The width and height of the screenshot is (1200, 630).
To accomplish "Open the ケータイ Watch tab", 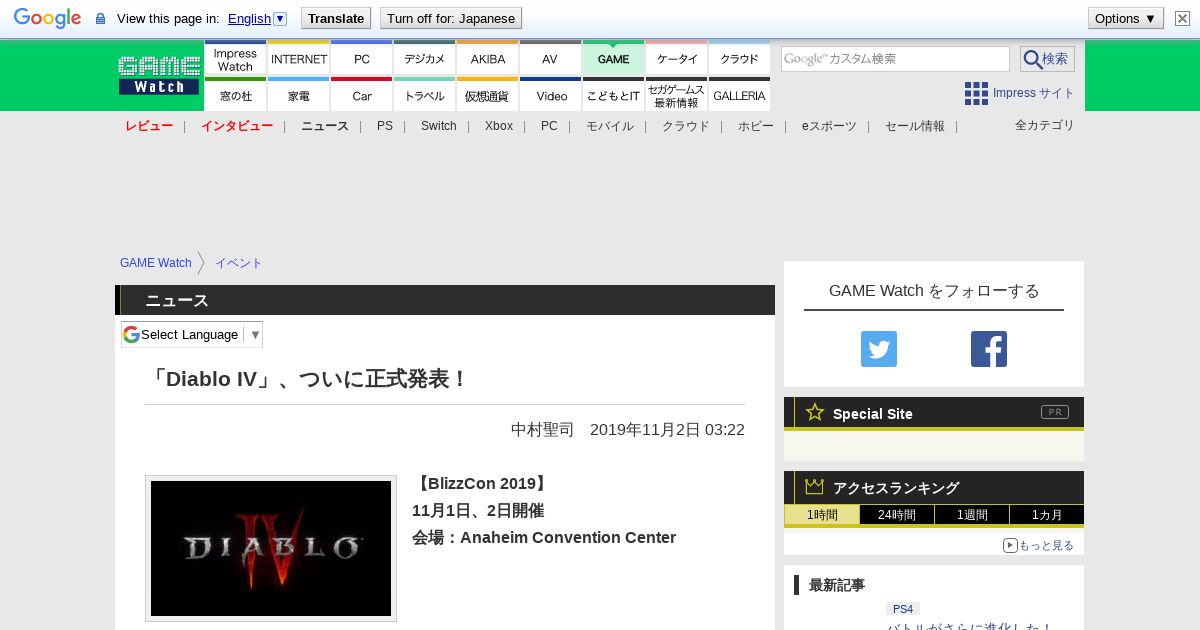I will click(677, 59).
